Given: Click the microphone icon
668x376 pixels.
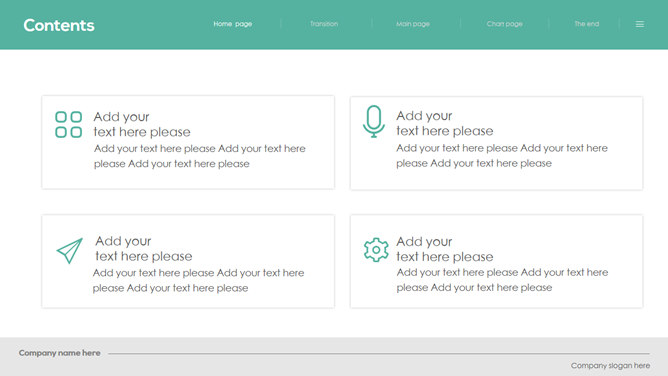Looking at the screenshot, I should tap(374, 121).
